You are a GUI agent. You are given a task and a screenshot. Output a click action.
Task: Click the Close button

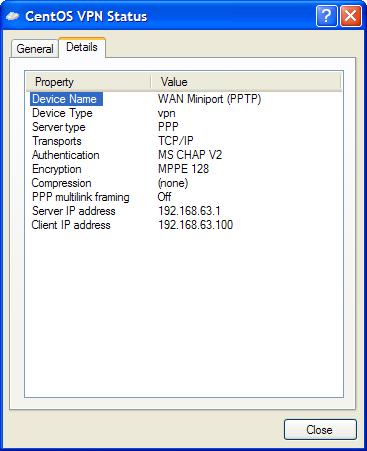320,430
